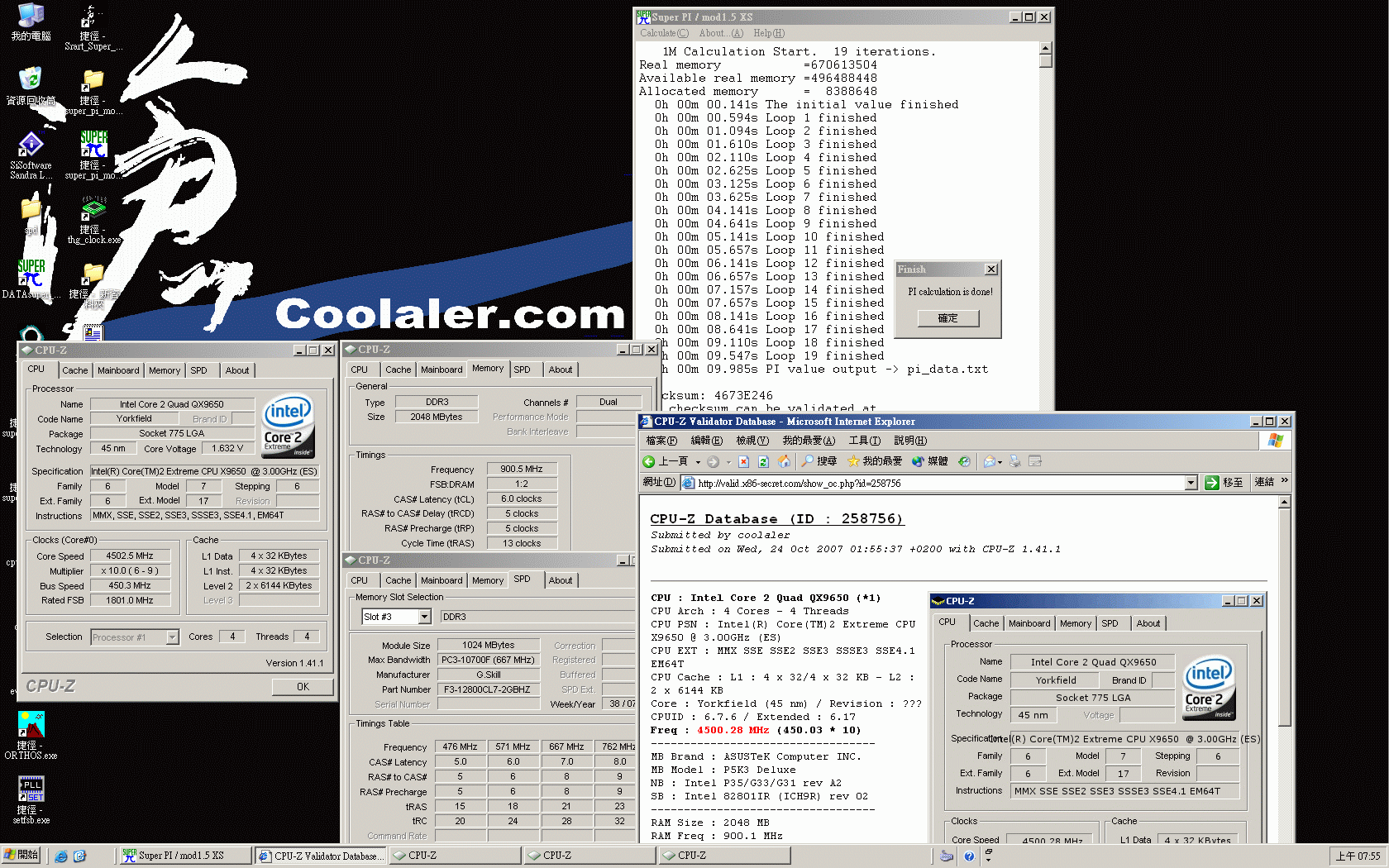Click the Part Number F3-12800CL7-2GBHZ field
This screenshot has height=868, width=1389.
488,689
